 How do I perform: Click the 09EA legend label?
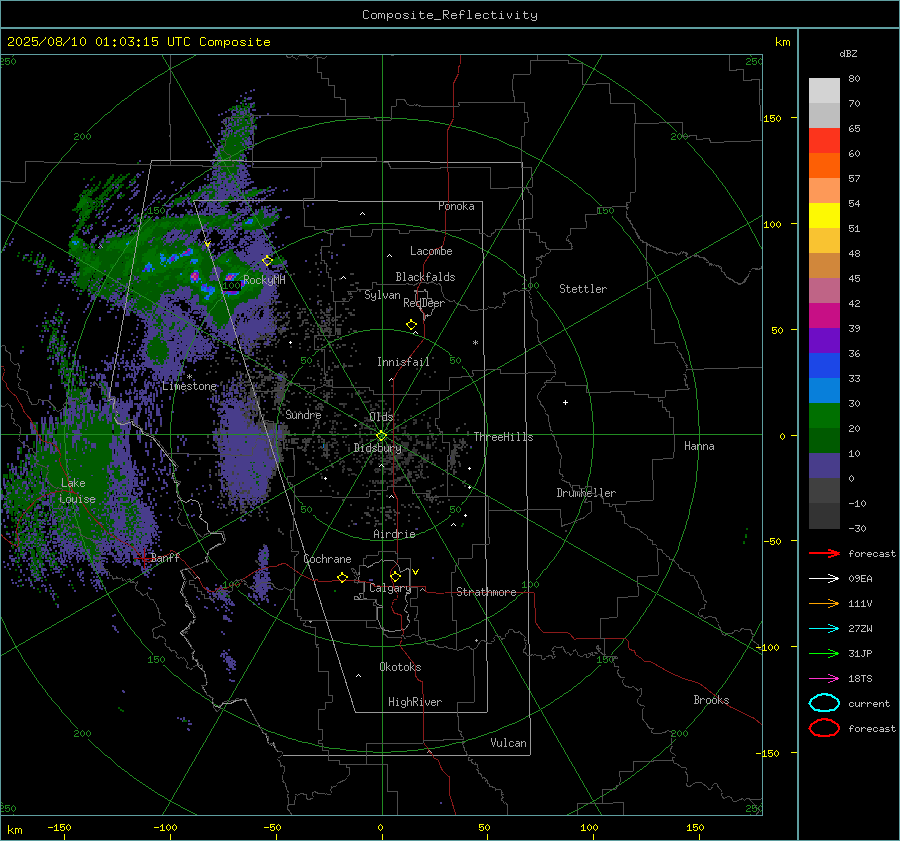click(x=860, y=578)
